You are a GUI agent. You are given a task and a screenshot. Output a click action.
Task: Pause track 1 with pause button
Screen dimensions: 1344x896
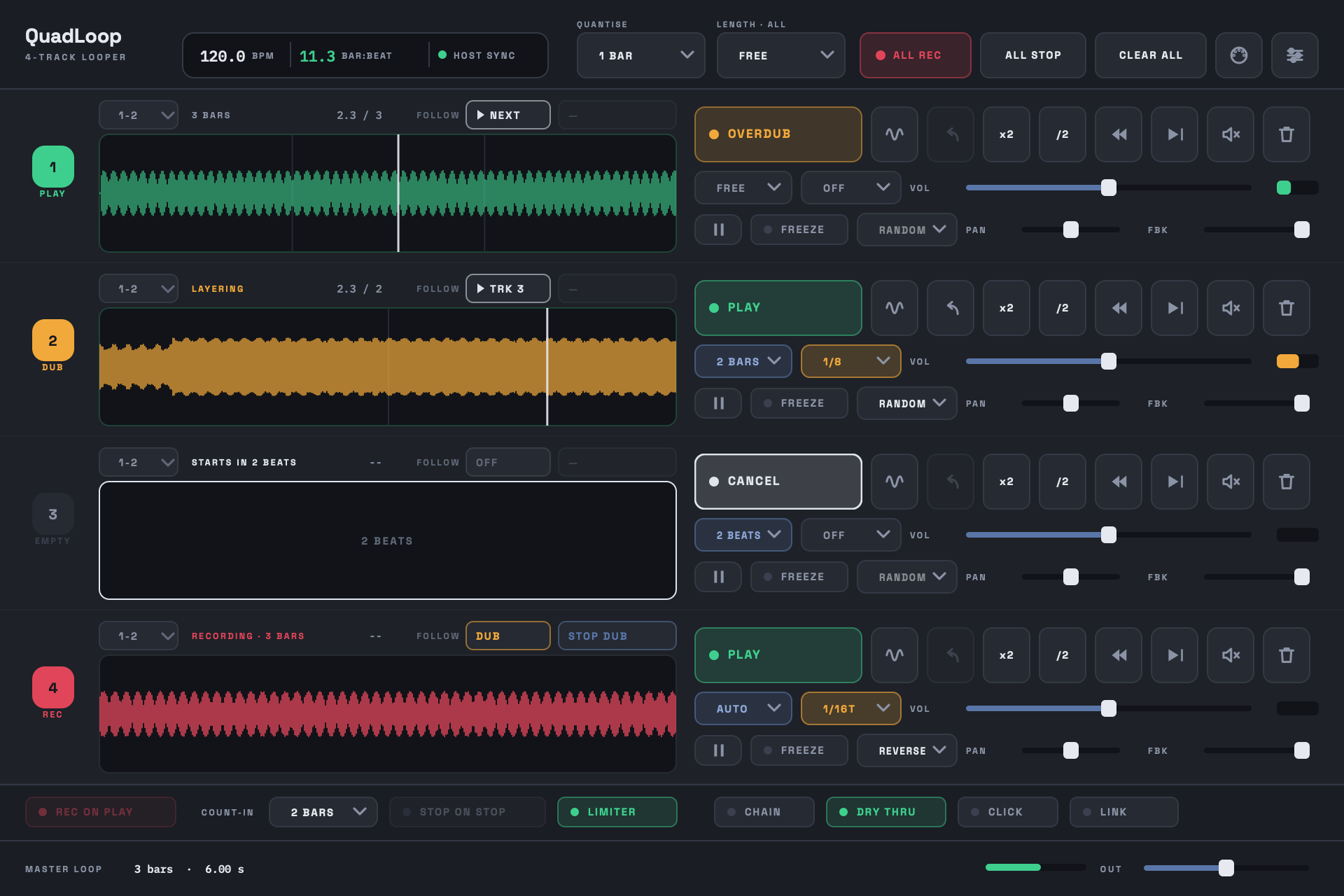[x=717, y=230]
